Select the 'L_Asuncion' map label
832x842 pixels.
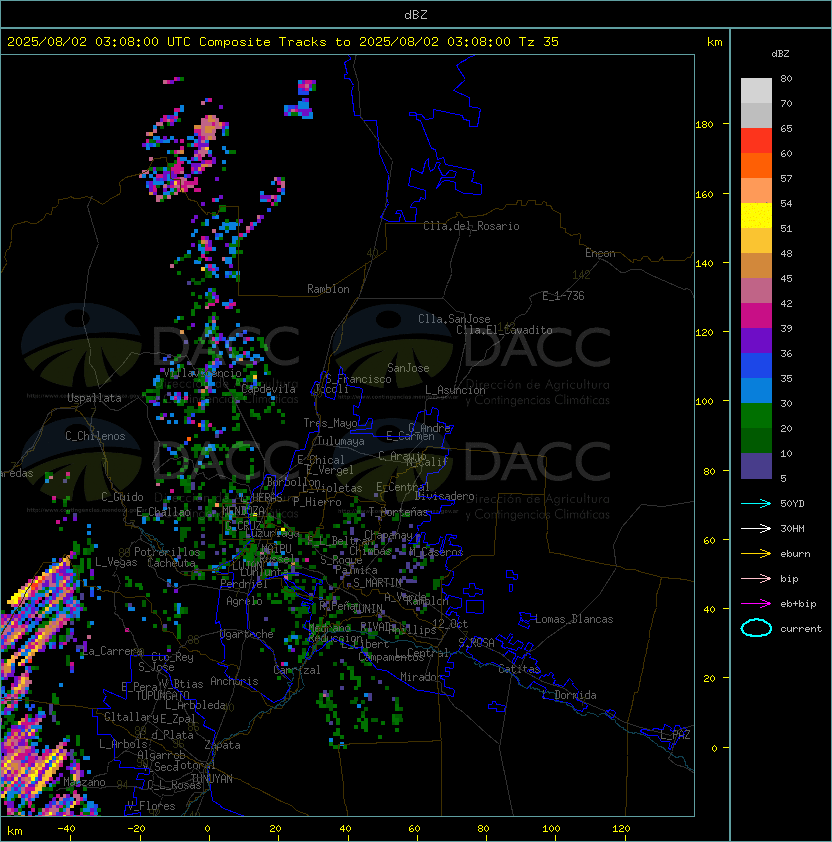click(455, 390)
